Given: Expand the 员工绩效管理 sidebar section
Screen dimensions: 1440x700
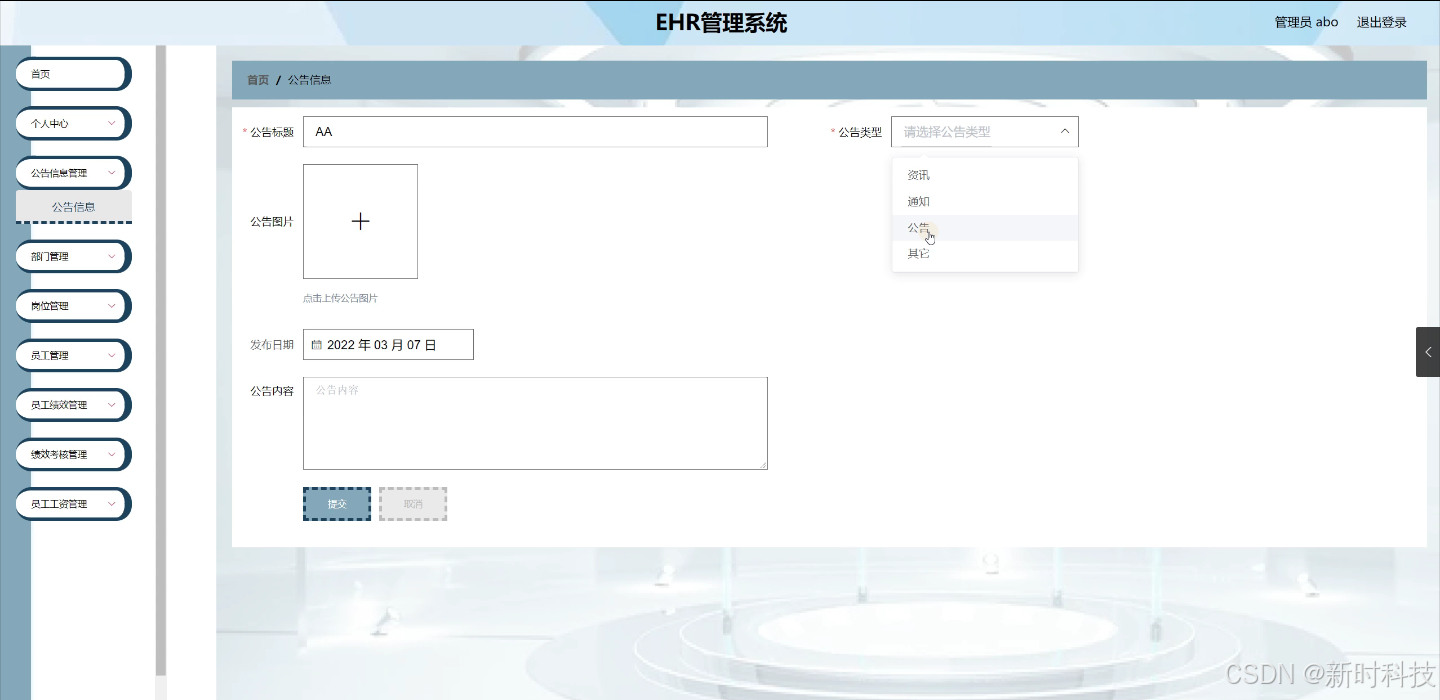Looking at the screenshot, I should [72, 405].
